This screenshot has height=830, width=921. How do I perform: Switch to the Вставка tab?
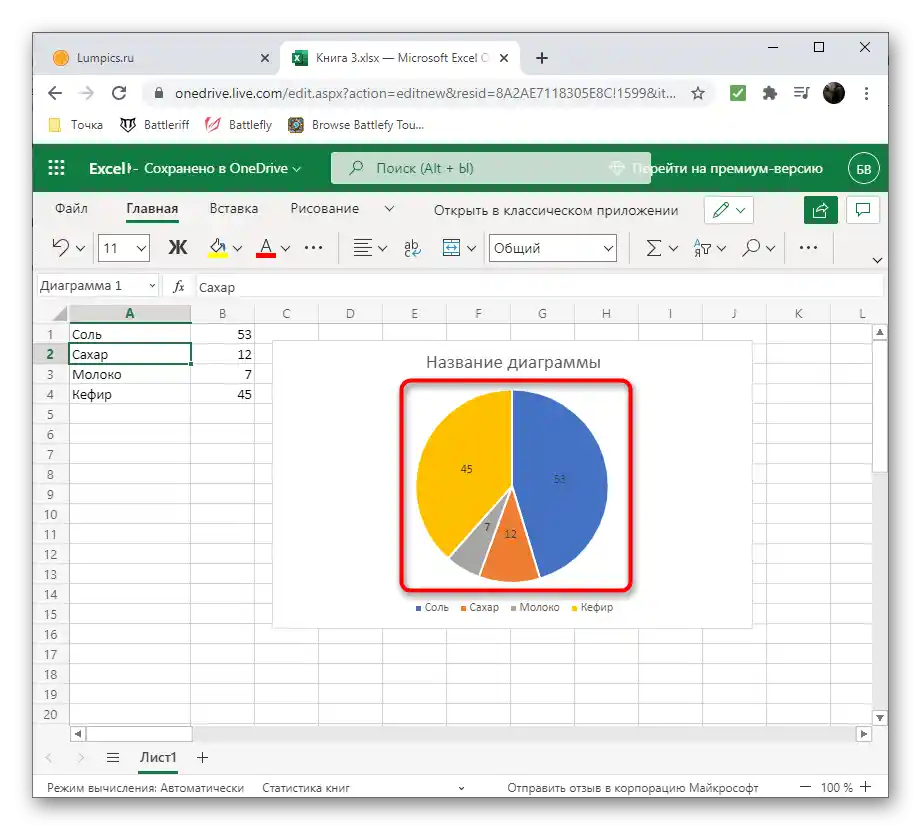pyautogui.click(x=234, y=209)
